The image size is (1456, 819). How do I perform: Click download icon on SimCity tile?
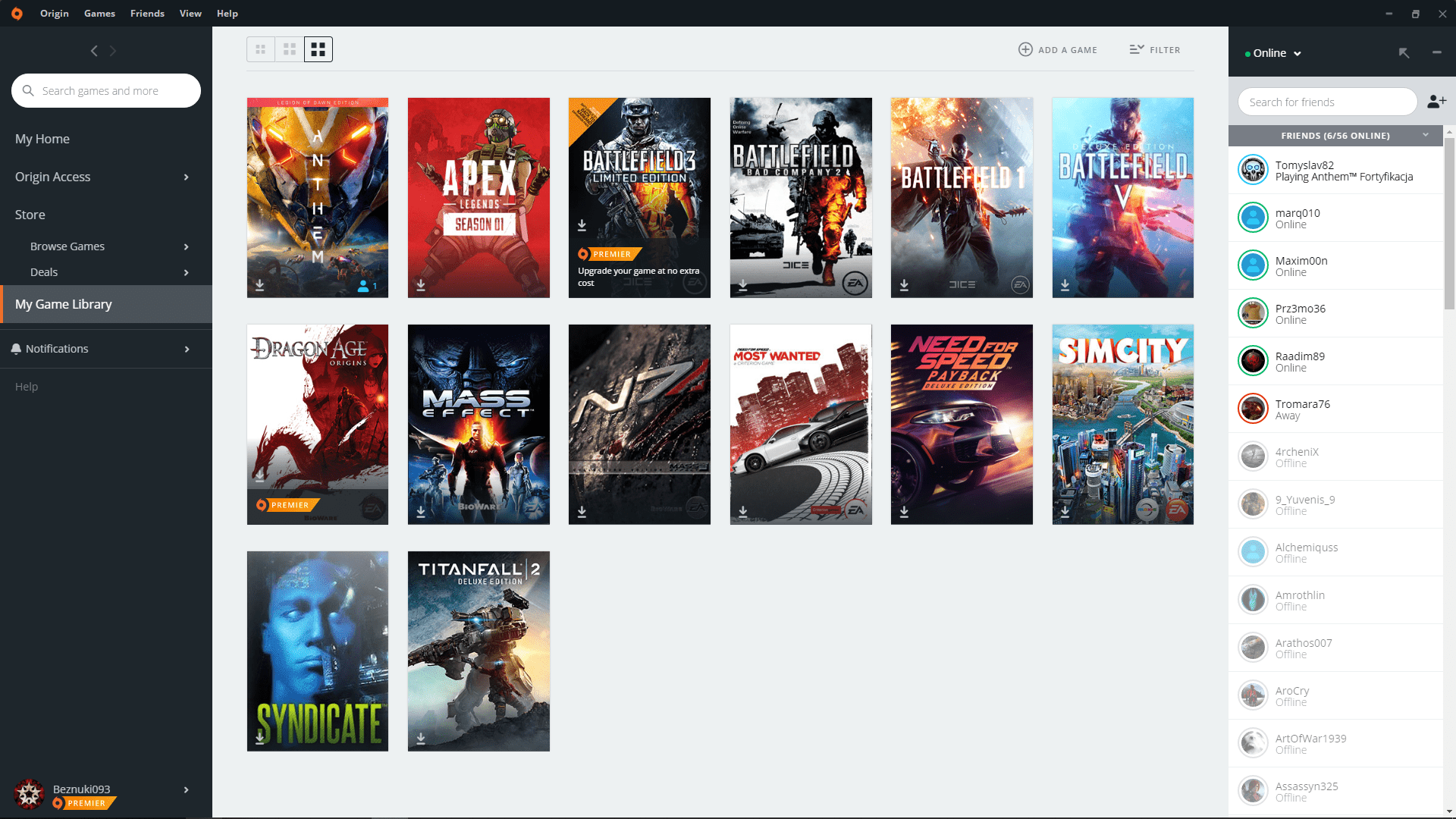point(1065,512)
